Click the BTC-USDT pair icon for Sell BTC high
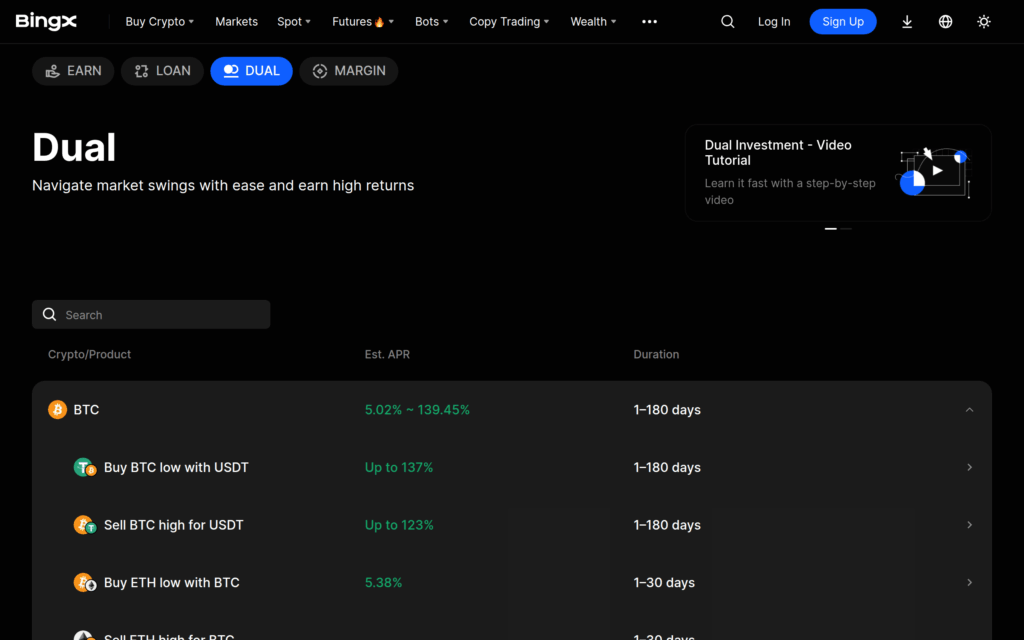Viewport: 1024px width, 640px height. (x=85, y=525)
